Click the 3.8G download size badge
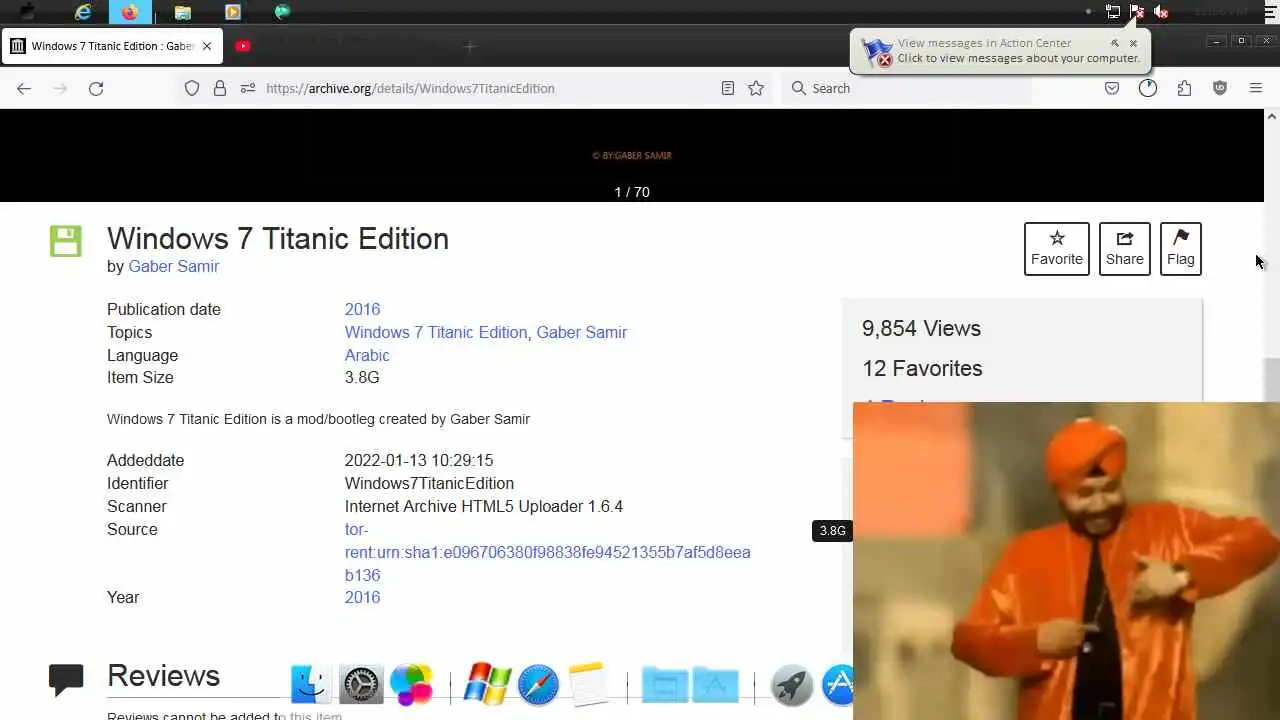Viewport: 1280px width, 720px height. pos(832,531)
